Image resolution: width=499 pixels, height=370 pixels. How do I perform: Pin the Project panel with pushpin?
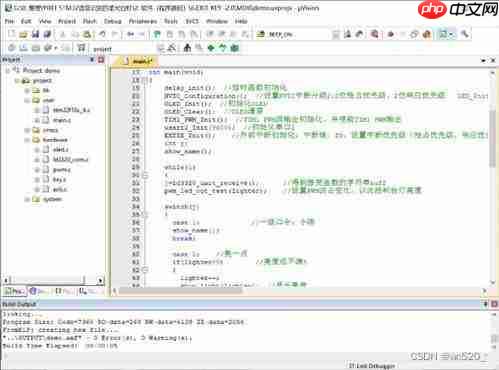92,60
